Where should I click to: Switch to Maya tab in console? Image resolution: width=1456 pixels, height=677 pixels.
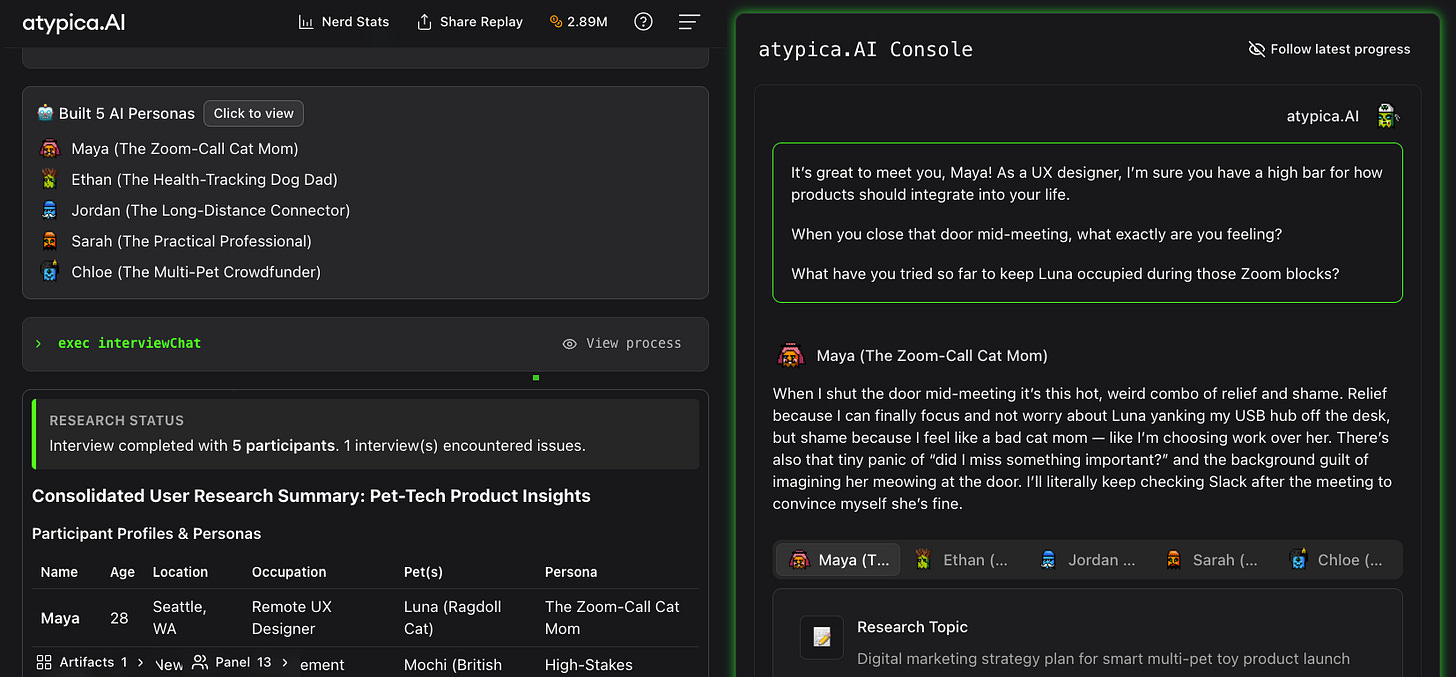839,560
